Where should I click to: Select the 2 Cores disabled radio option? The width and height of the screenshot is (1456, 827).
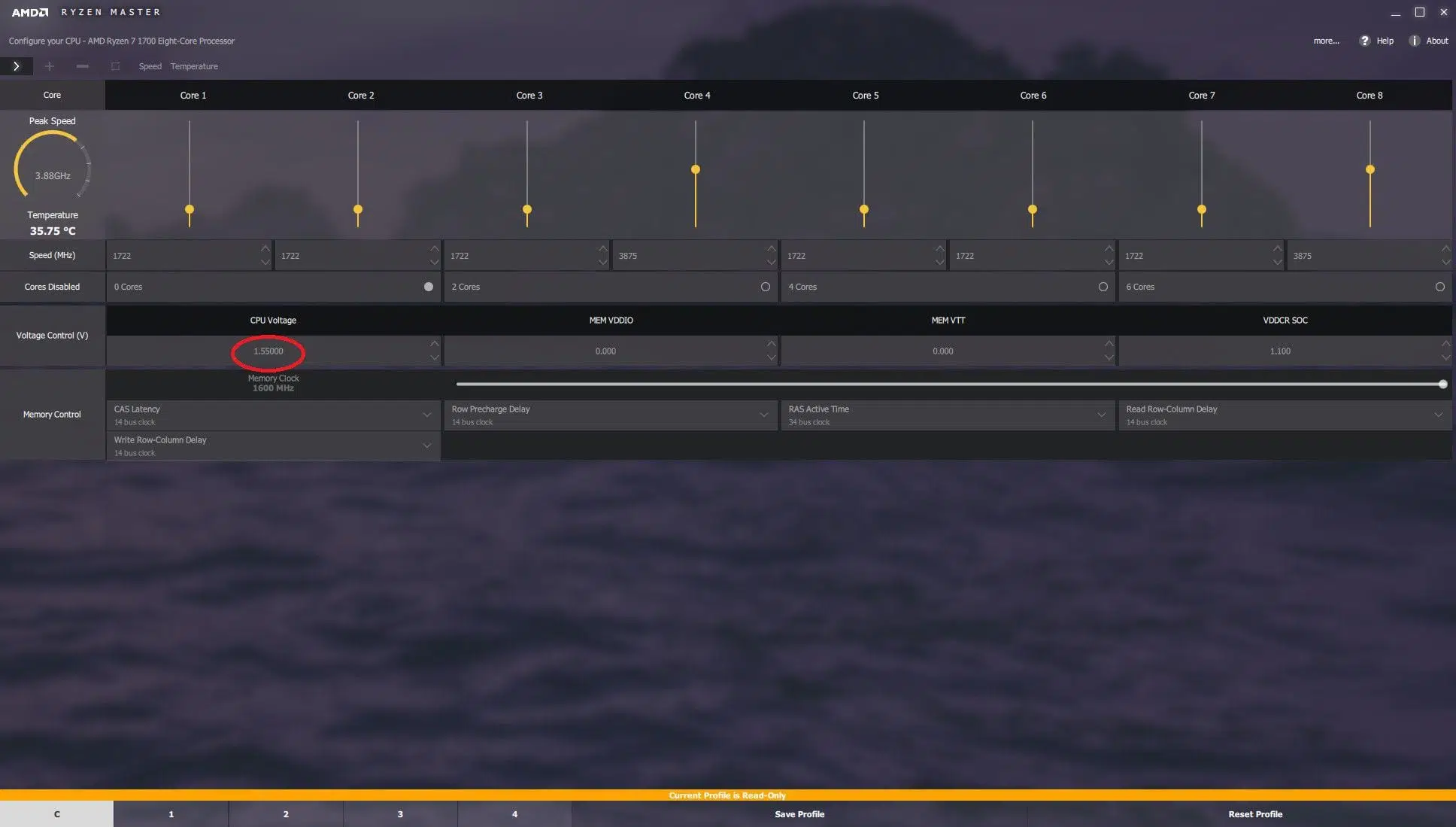[766, 287]
